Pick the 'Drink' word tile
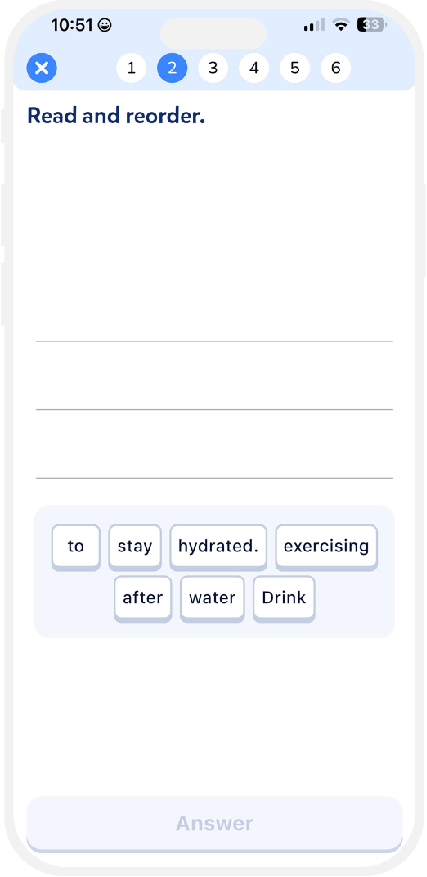427x877 pixels. [284, 598]
